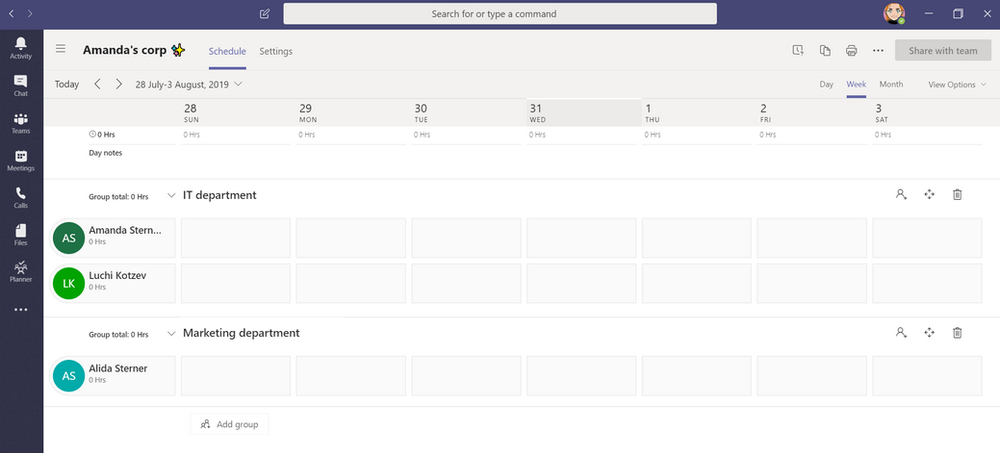
Task: Click Share with team
Action: coord(943,50)
